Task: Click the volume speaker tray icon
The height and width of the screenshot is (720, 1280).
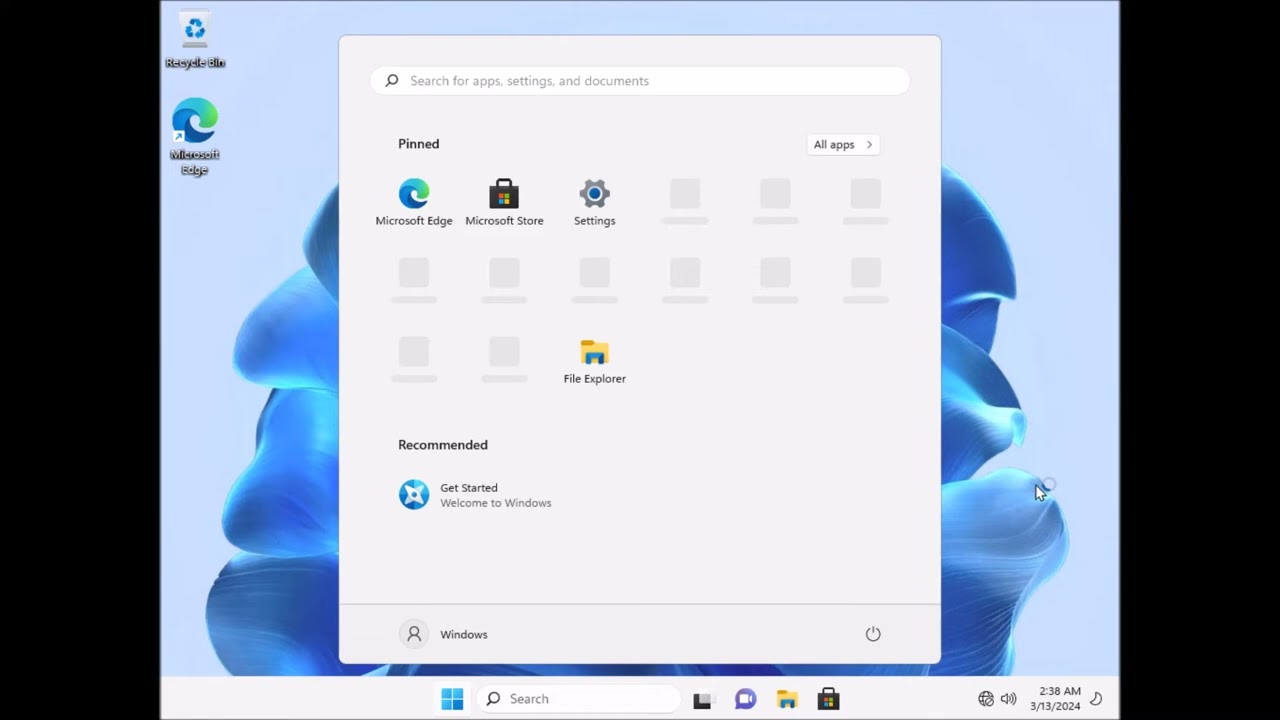Action: pyautogui.click(x=1008, y=699)
